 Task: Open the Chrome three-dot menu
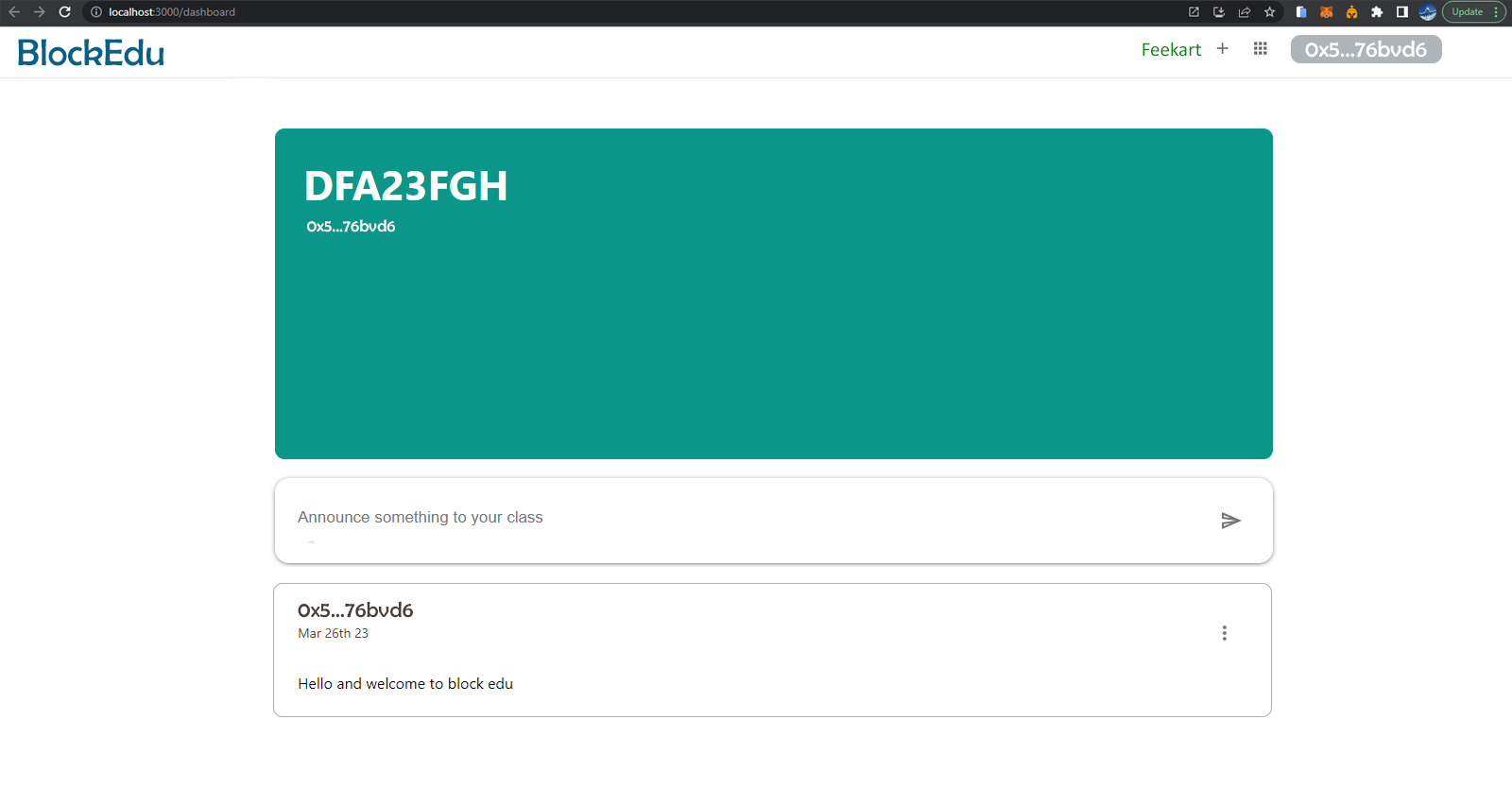click(x=1497, y=12)
